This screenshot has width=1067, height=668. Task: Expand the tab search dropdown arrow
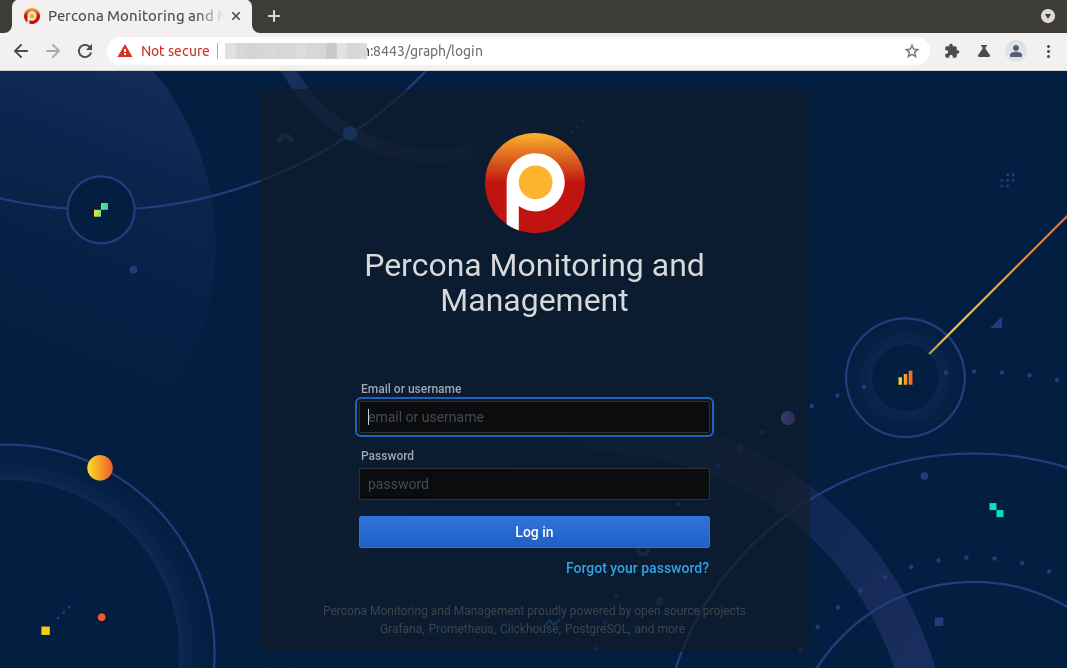point(1047,16)
